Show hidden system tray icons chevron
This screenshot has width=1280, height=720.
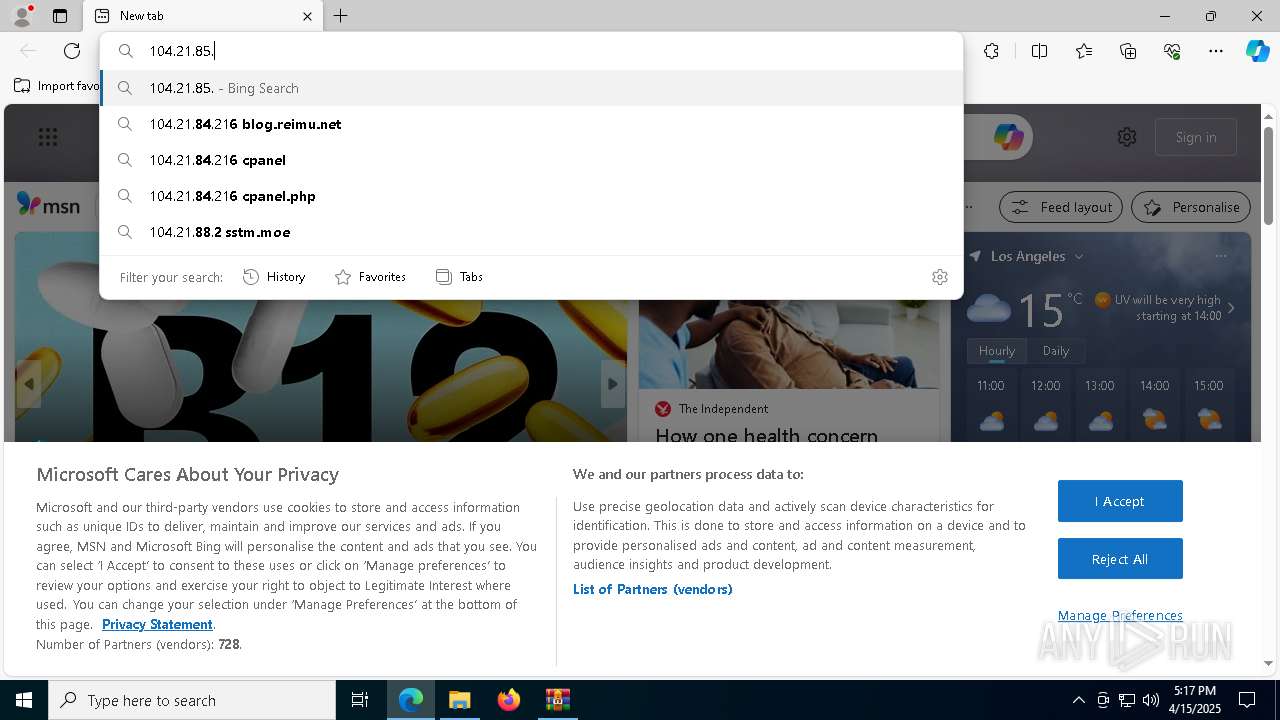click(x=1078, y=700)
